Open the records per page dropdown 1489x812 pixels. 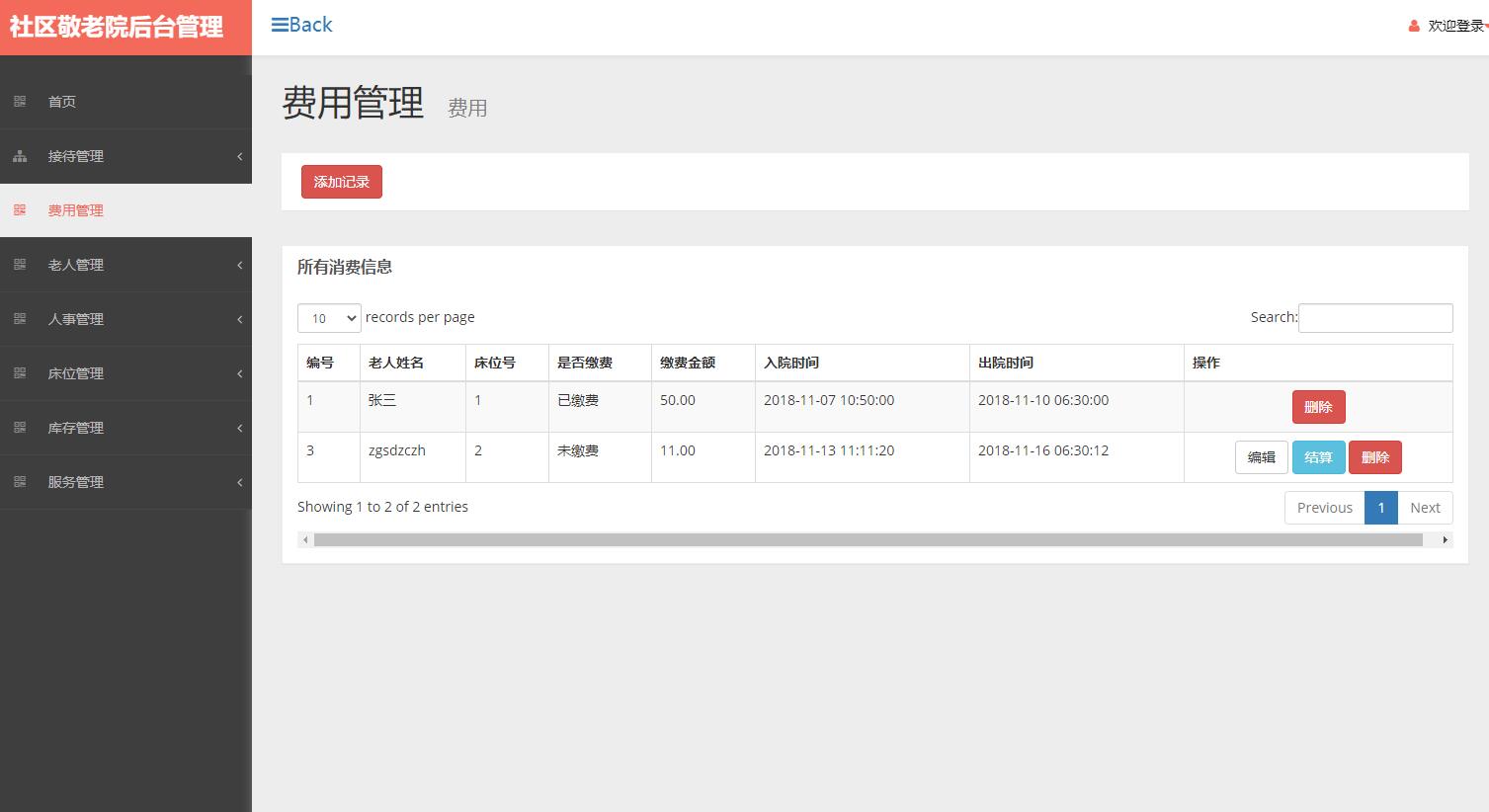328,317
